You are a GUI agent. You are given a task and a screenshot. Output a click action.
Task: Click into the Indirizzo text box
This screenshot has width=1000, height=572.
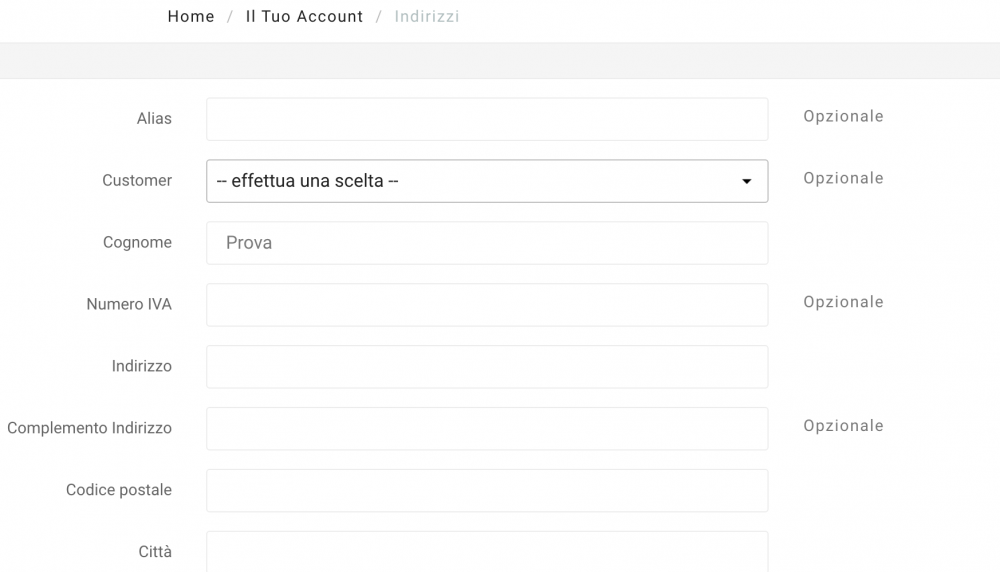[x=487, y=367]
